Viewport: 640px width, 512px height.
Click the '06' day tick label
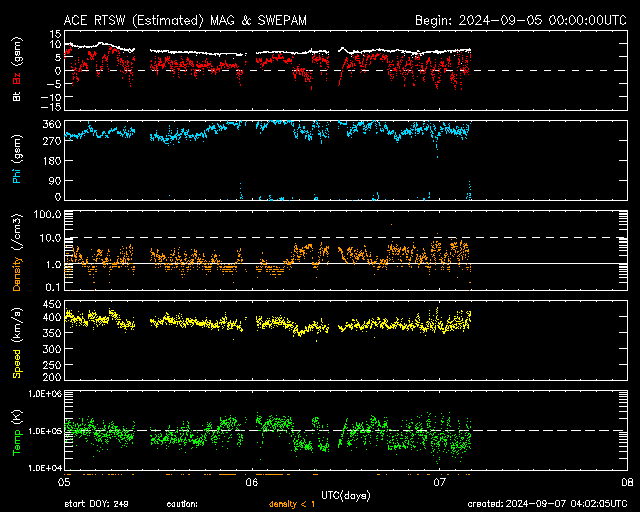[x=252, y=482]
